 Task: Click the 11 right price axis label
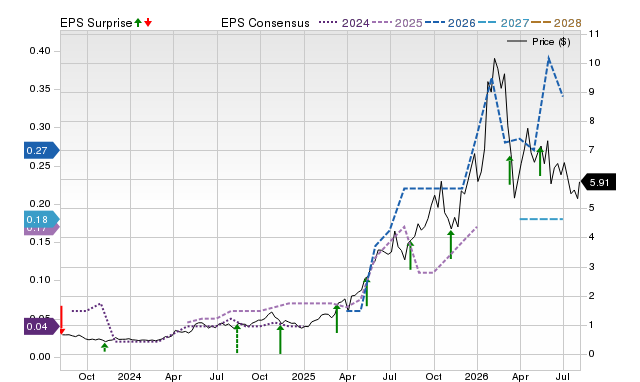(x=594, y=34)
